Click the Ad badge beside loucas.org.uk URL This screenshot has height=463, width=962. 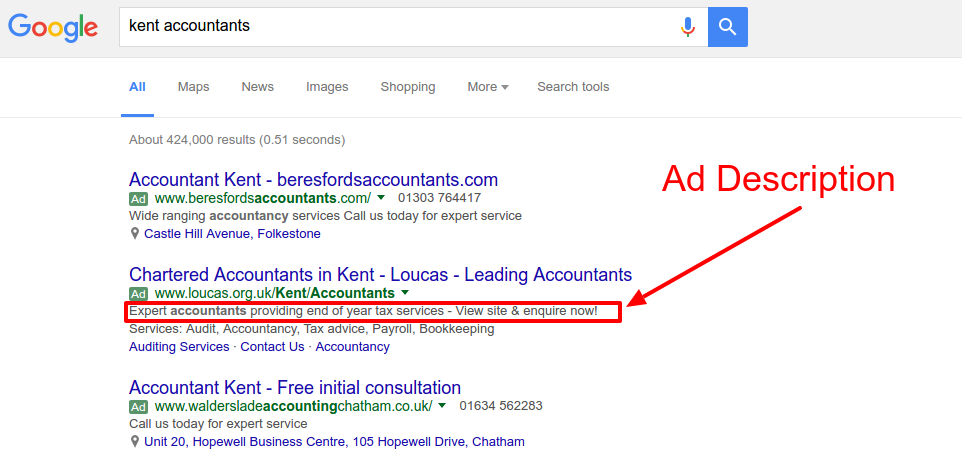(139, 294)
